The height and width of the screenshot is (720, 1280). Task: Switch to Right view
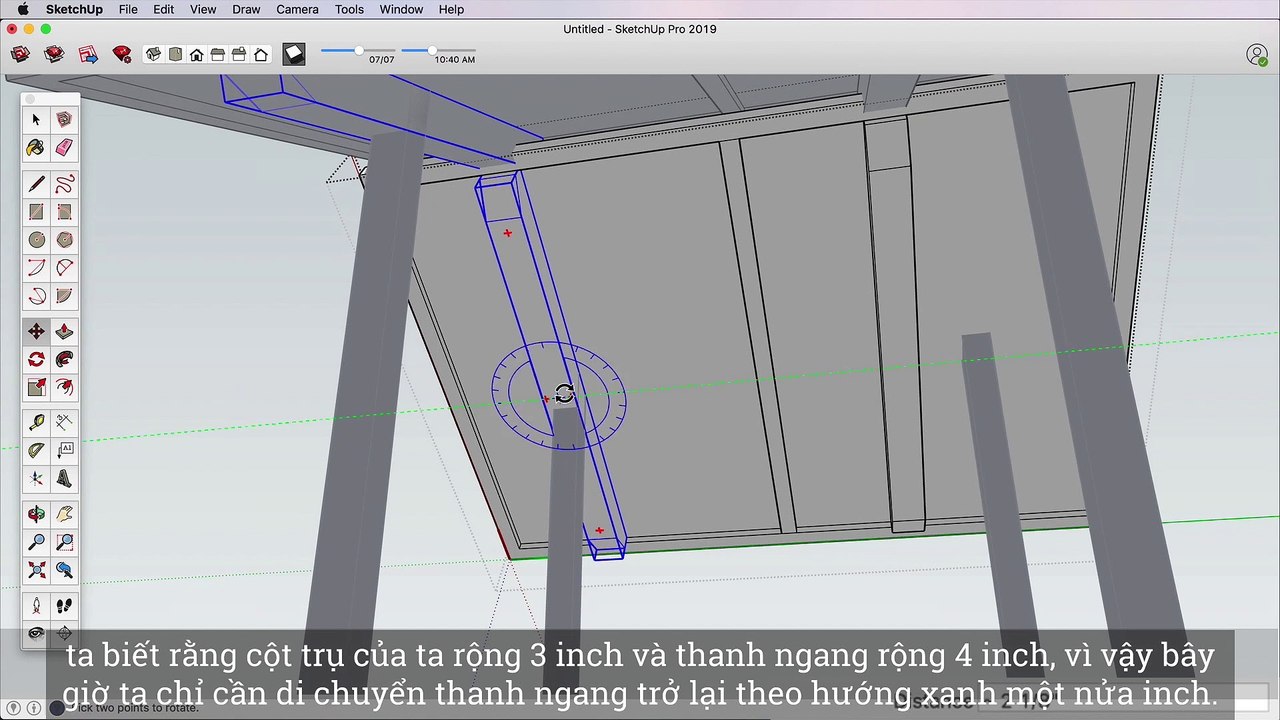[218, 54]
